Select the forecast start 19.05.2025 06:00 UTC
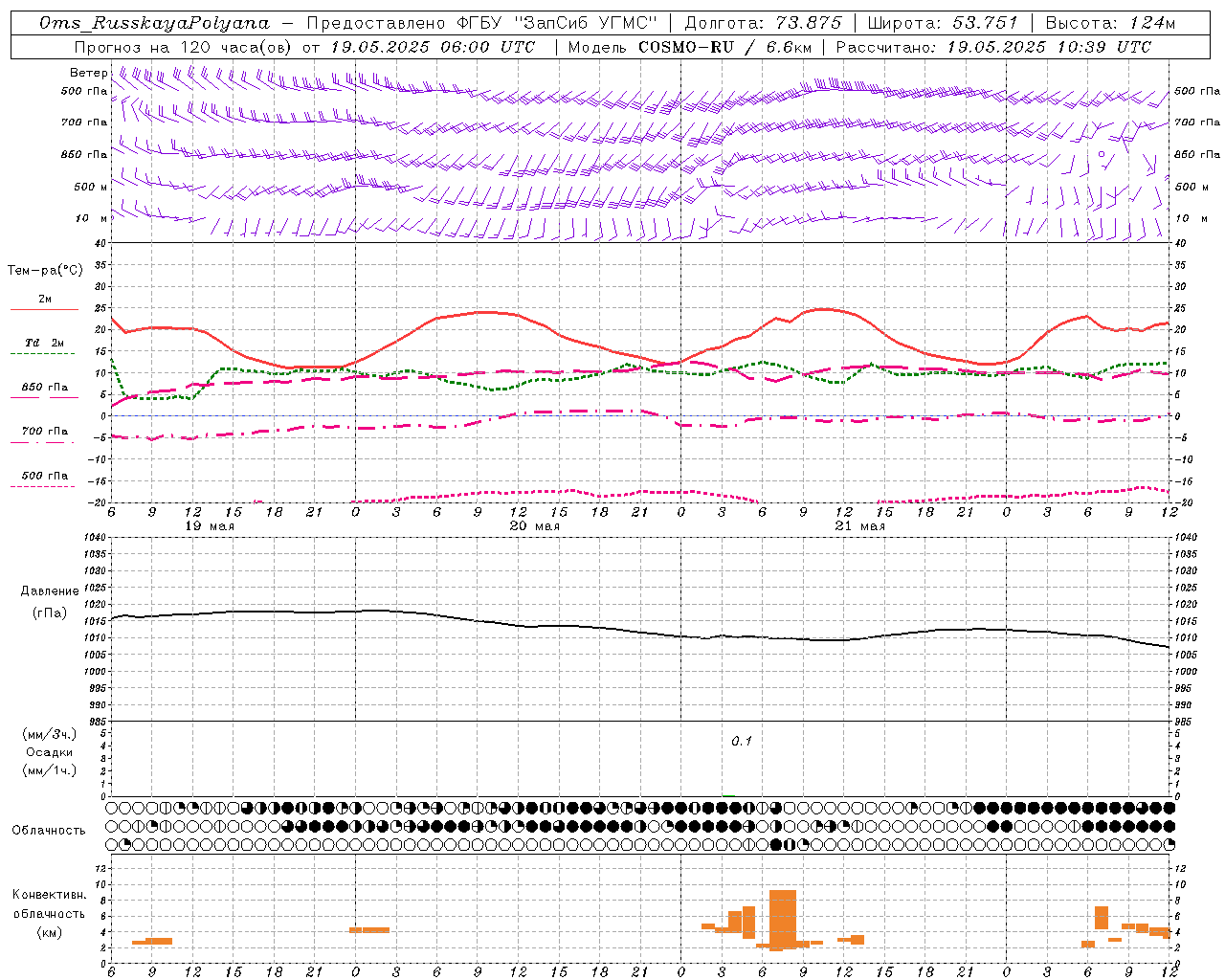Image resolution: width=1225 pixels, height=980 pixels. 433,47
